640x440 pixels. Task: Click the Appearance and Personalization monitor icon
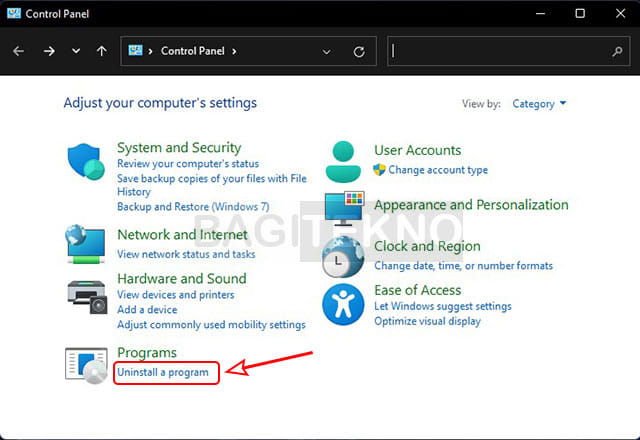click(344, 208)
